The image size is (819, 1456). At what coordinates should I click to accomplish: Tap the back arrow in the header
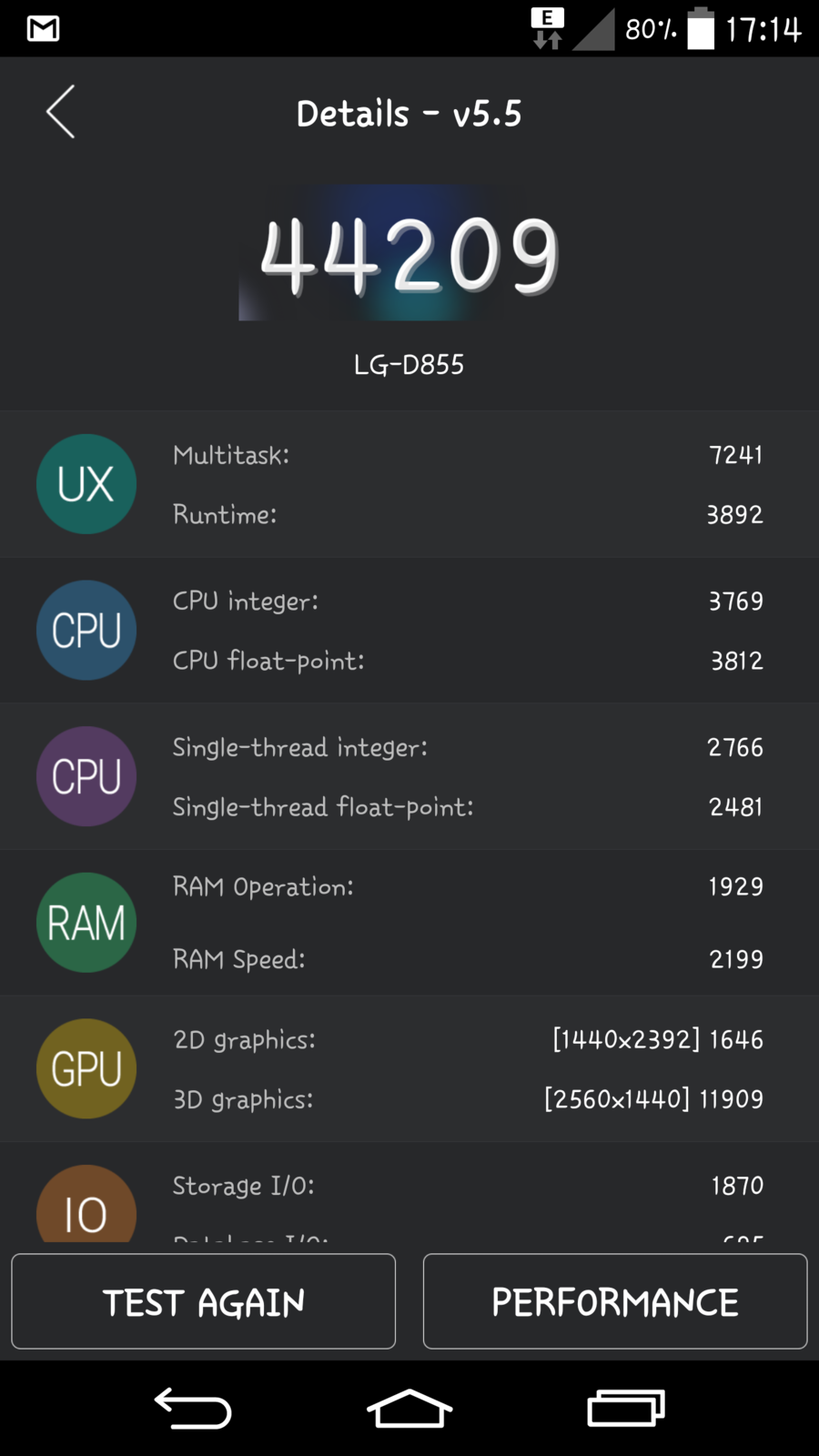tap(60, 113)
